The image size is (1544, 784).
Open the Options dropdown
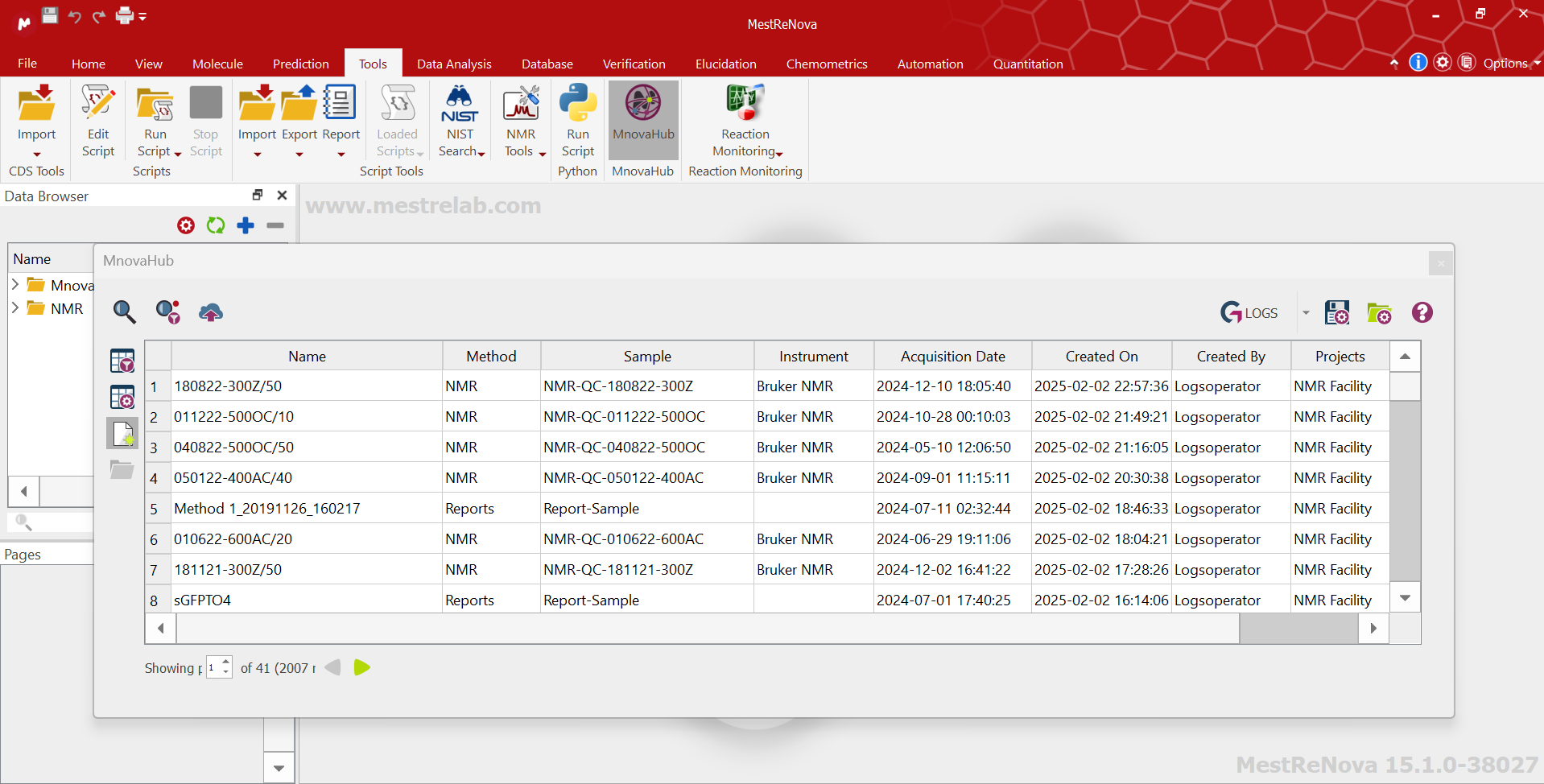click(x=1511, y=63)
